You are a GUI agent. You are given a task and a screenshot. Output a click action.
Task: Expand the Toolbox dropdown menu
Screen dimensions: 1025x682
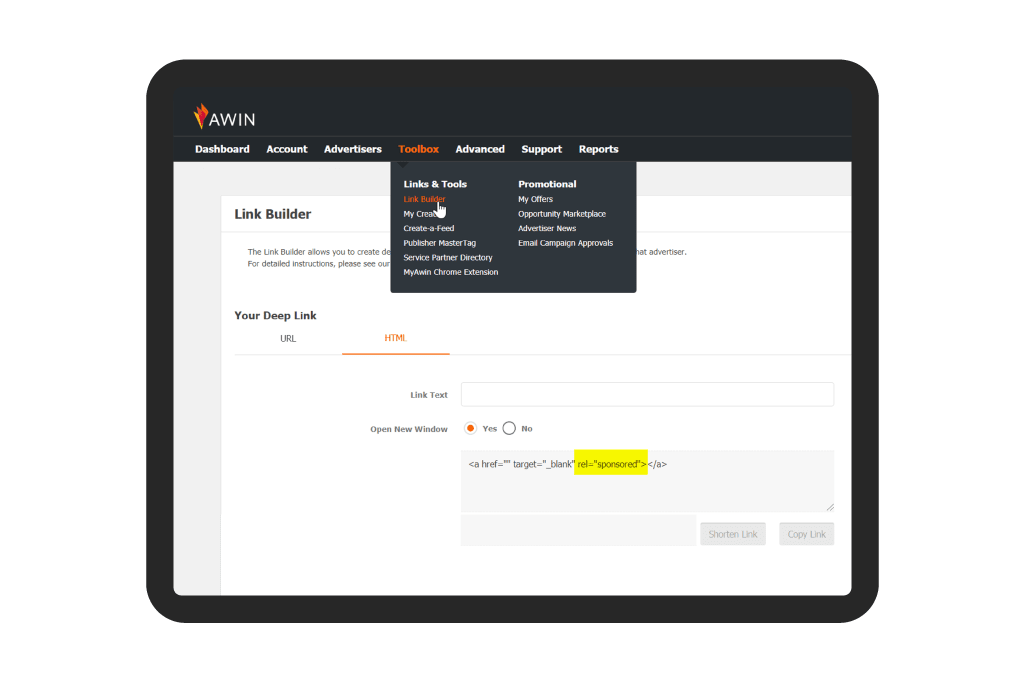[418, 149]
